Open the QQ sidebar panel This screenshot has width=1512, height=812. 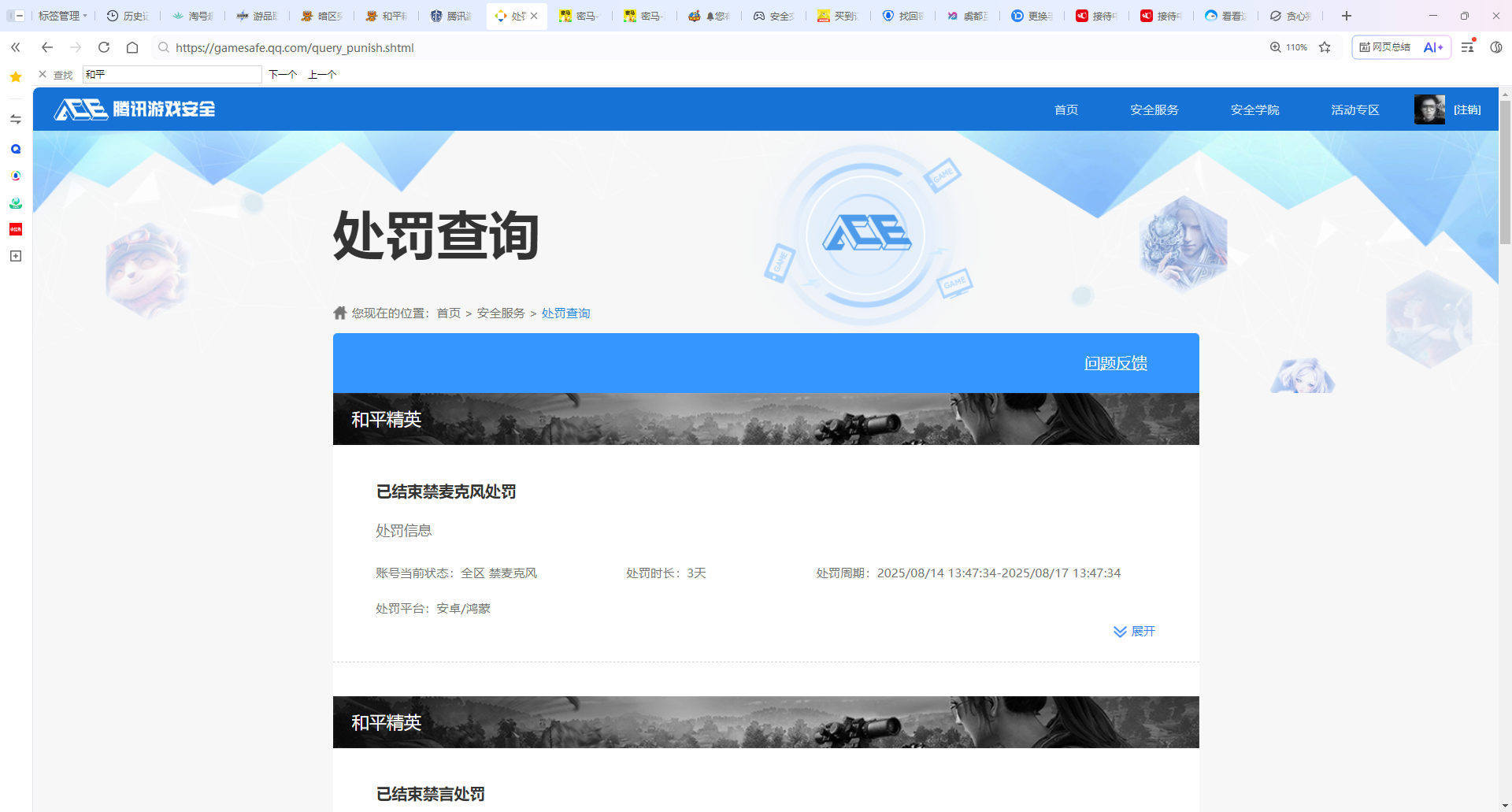click(16, 148)
